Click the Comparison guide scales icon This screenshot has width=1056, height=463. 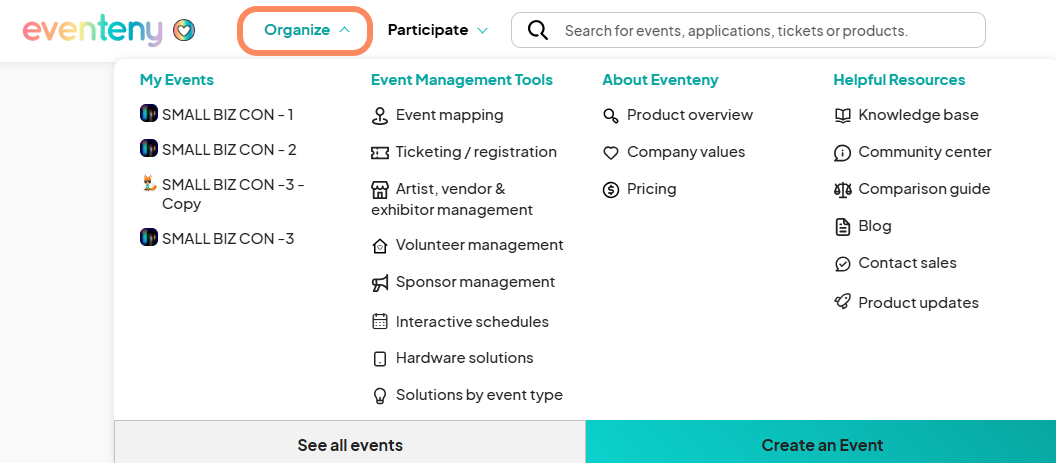pyautogui.click(x=843, y=190)
